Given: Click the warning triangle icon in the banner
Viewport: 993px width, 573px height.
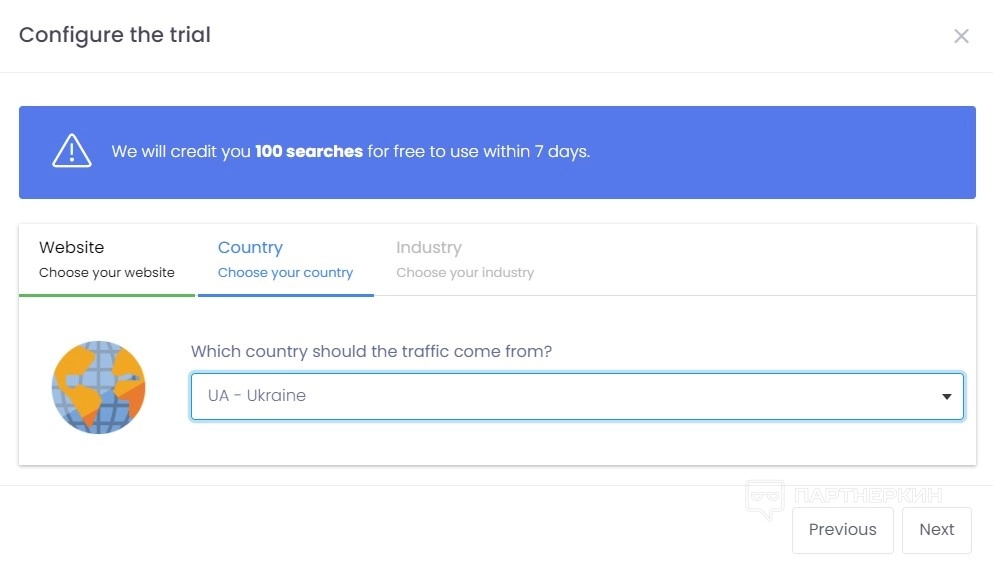Looking at the screenshot, I should coord(72,152).
